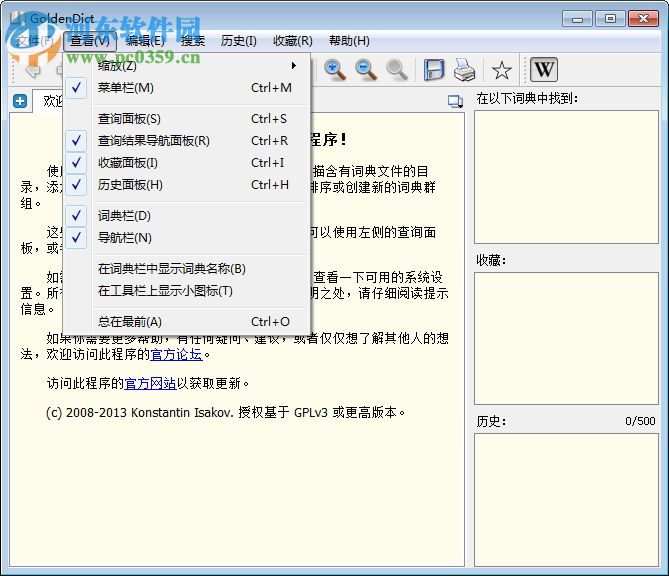Open the 帮助(H) menu
The height and width of the screenshot is (576, 669).
coord(349,41)
